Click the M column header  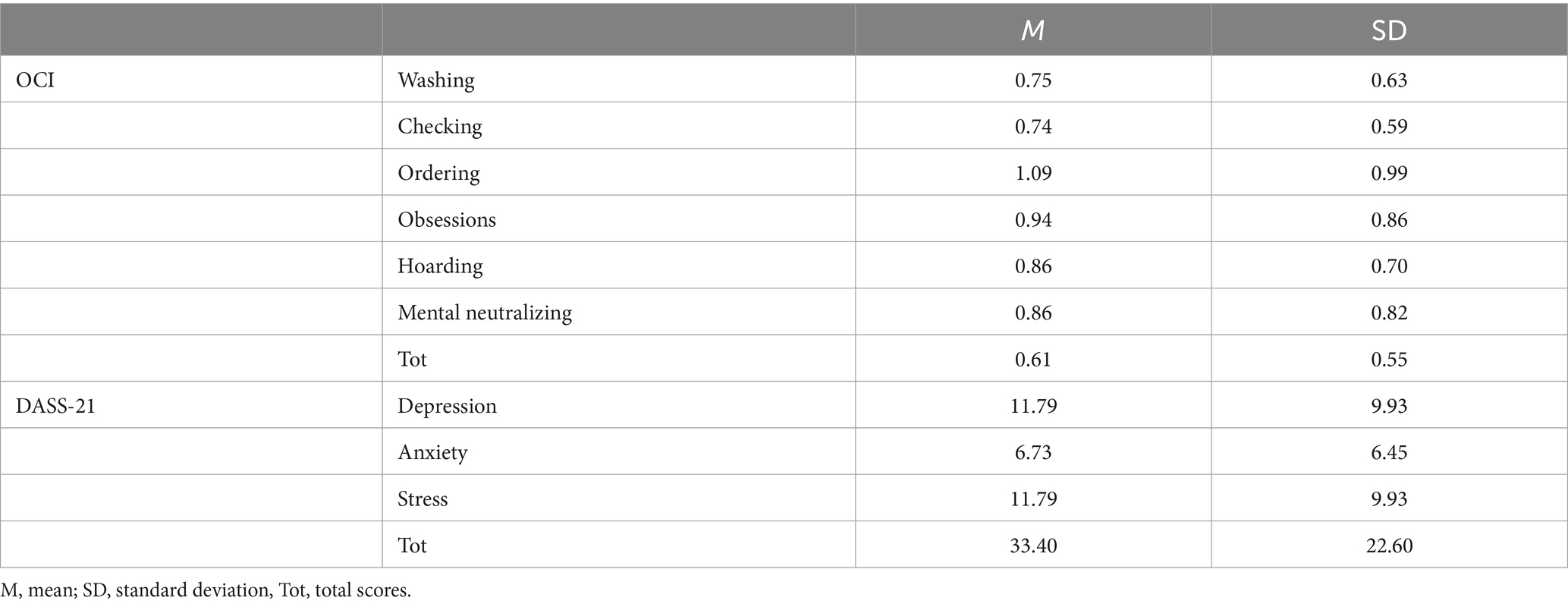(x=1032, y=30)
